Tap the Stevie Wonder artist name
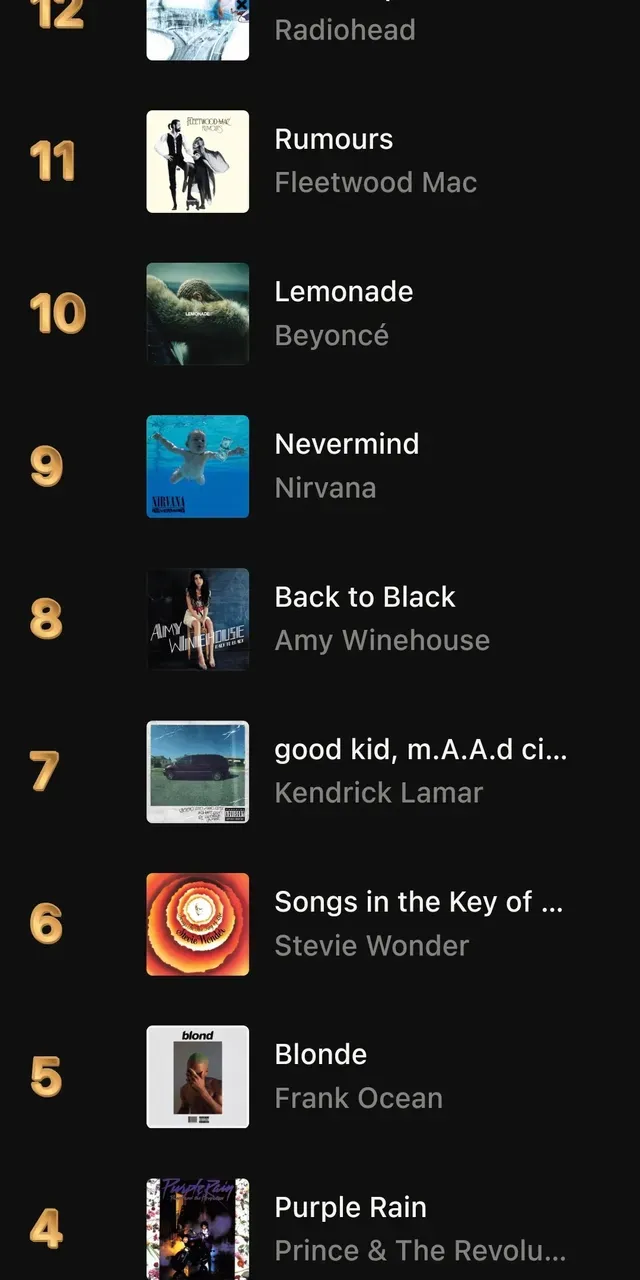 pyautogui.click(x=372, y=945)
